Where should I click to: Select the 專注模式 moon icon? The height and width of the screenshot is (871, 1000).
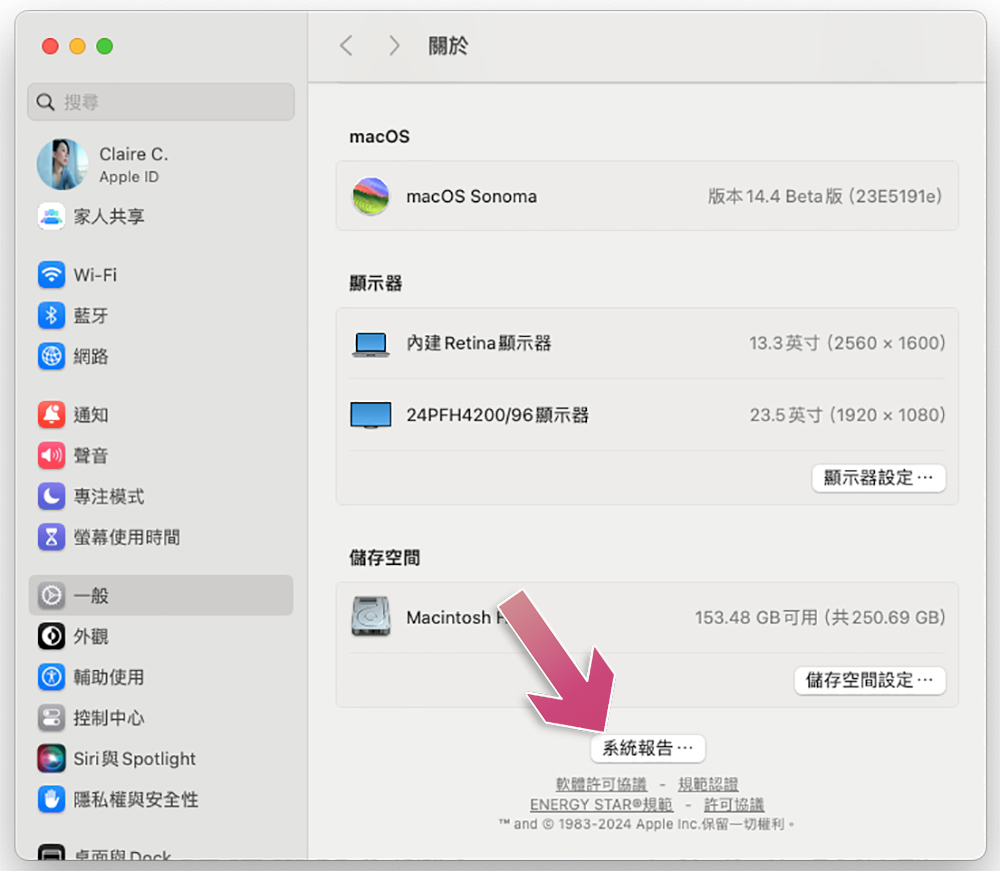coord(51,496)
